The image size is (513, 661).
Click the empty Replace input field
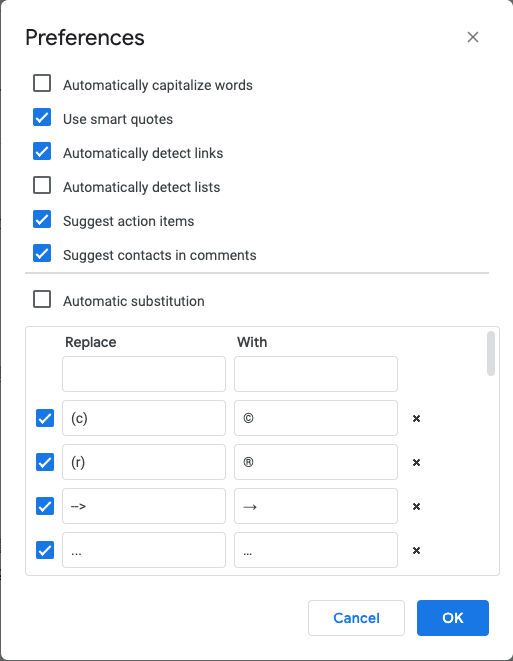click(x=144, y=374)
